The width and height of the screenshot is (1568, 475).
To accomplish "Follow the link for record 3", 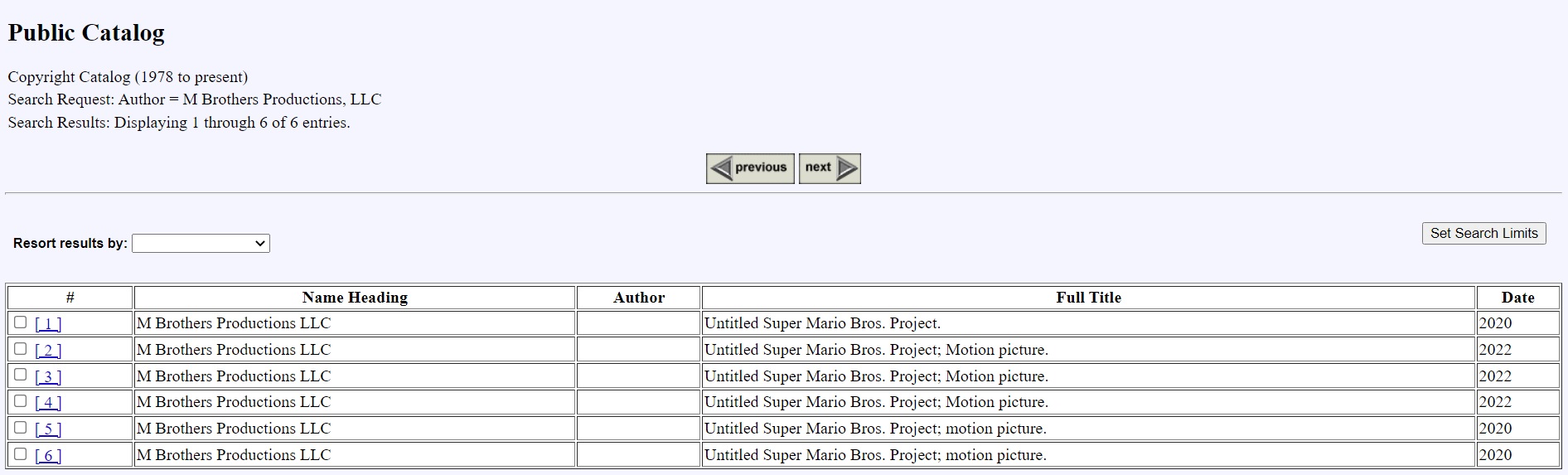I will coord(48,377).
